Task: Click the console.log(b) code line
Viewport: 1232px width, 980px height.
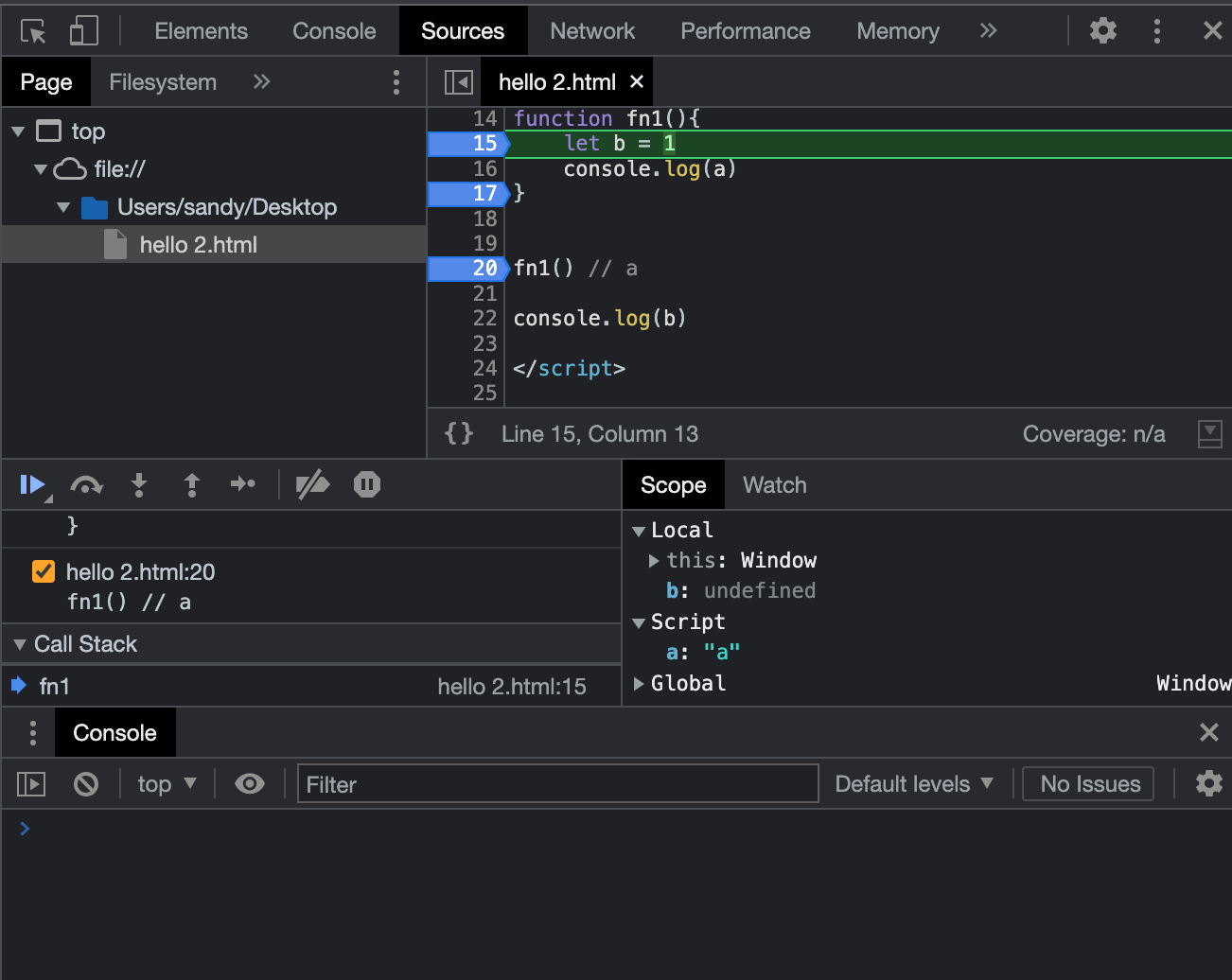Action: [600, 319]
